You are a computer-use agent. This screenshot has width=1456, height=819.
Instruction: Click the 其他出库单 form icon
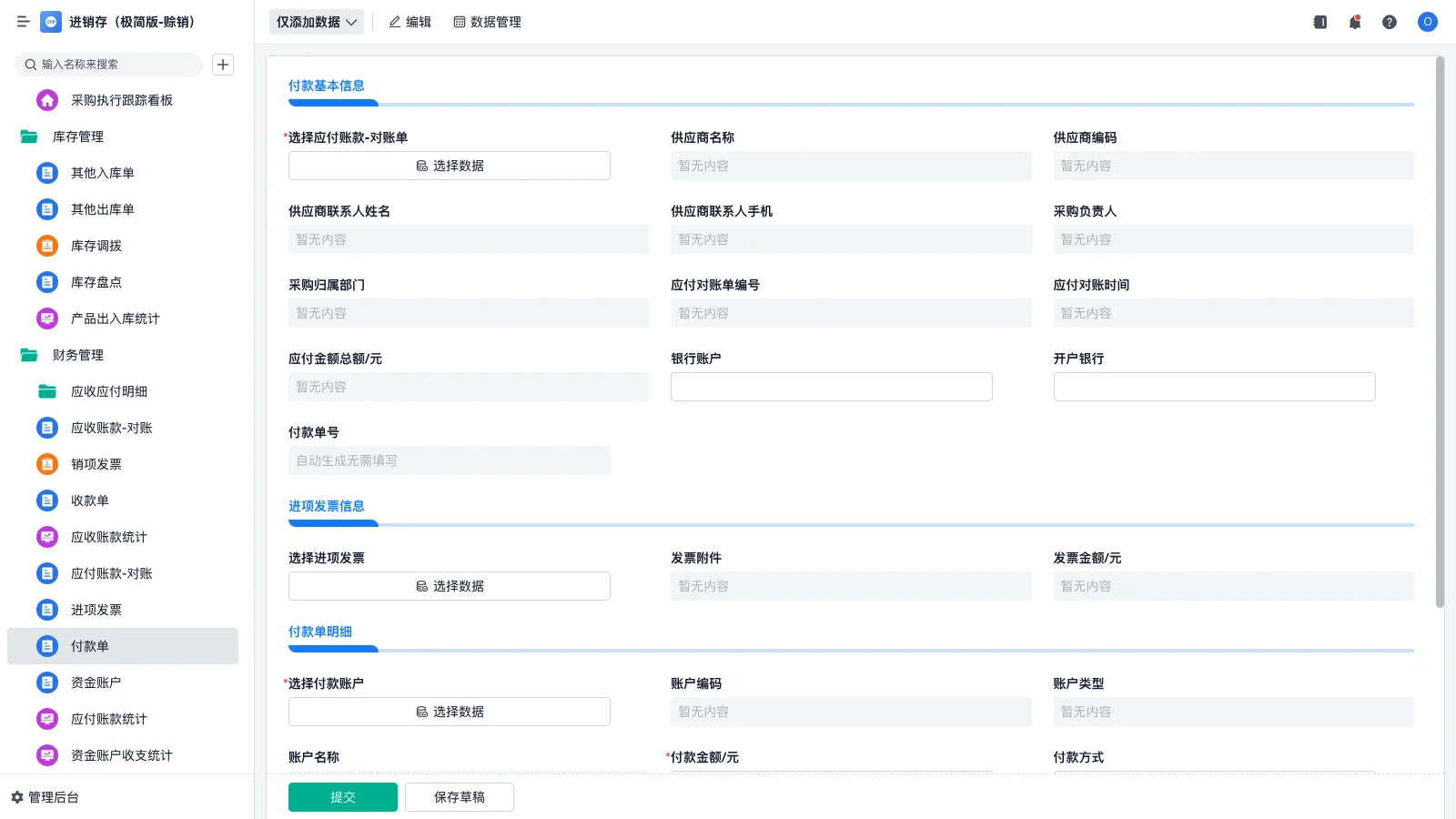click(47, 209)
